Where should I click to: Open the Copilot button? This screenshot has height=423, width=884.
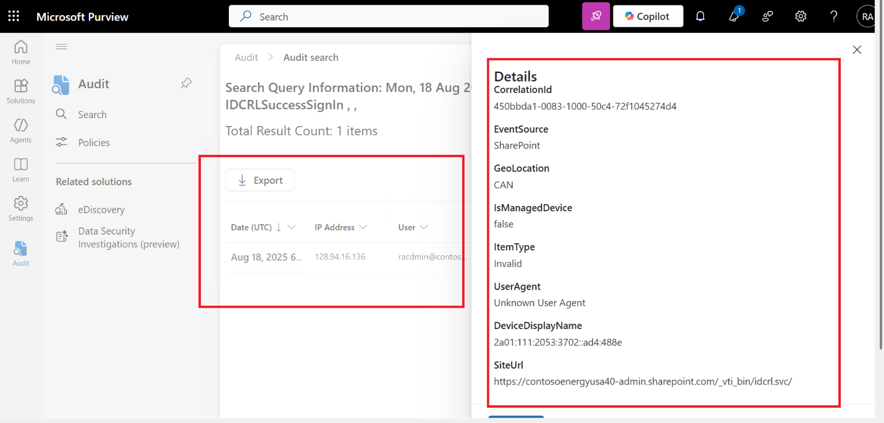647,16
